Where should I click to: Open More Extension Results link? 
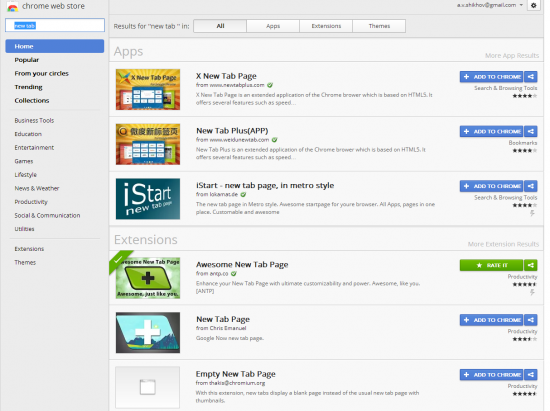(x=503, y=244)
